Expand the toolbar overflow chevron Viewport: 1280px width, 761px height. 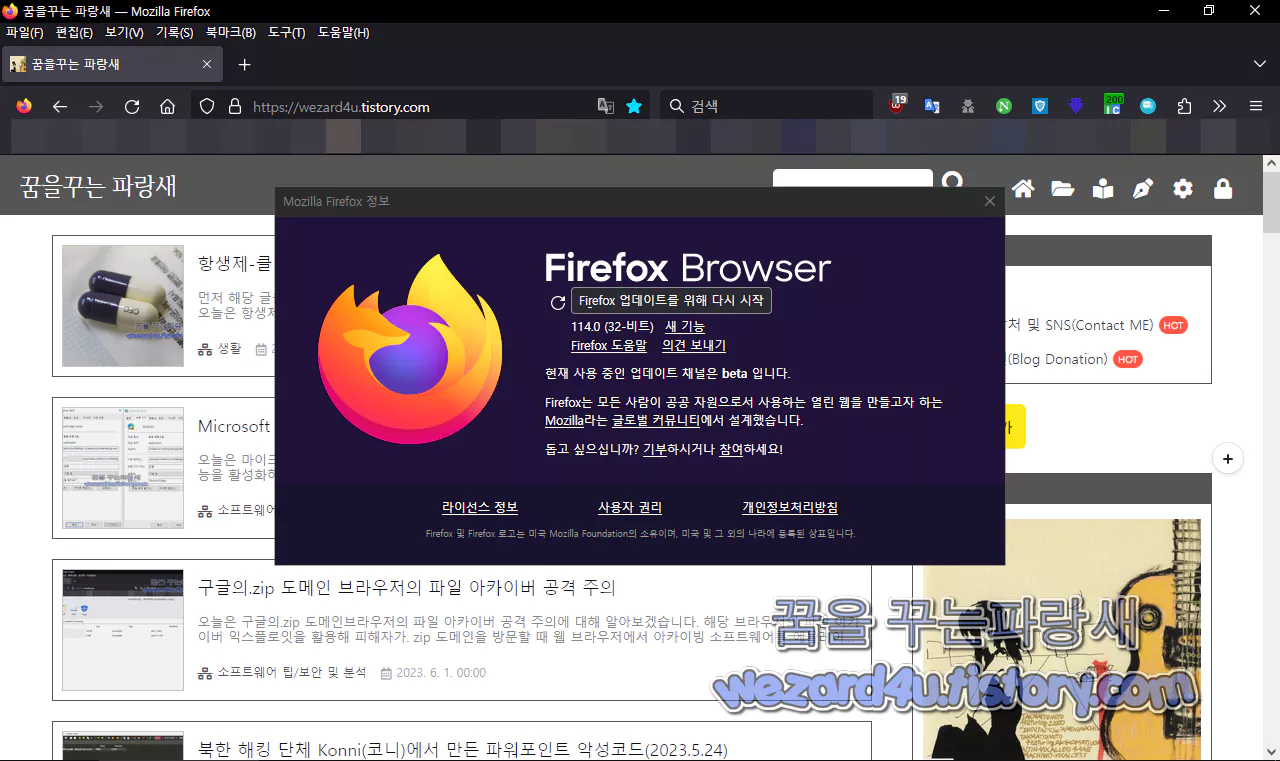point(1218,105)
